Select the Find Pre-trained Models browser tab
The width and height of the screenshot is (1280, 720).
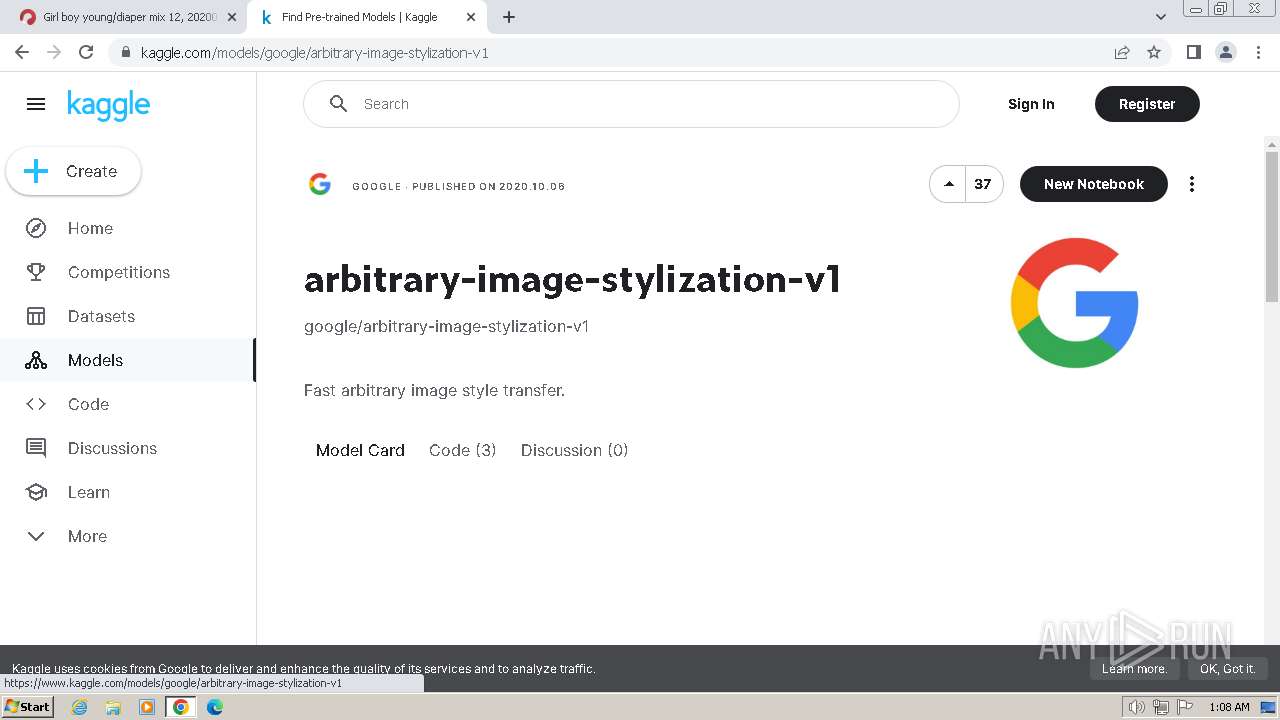(366, 17)
